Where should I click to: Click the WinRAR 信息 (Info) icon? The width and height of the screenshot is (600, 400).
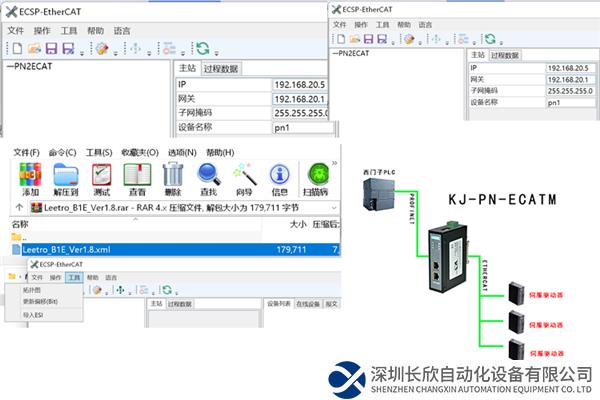(x=280, y=175)
